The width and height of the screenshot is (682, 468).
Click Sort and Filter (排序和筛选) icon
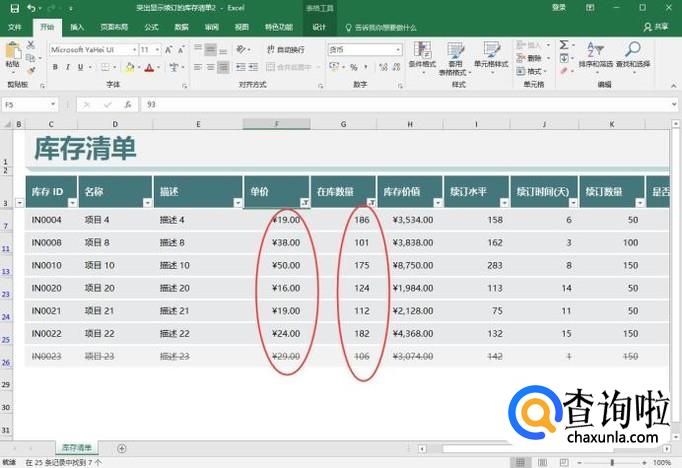593,55
